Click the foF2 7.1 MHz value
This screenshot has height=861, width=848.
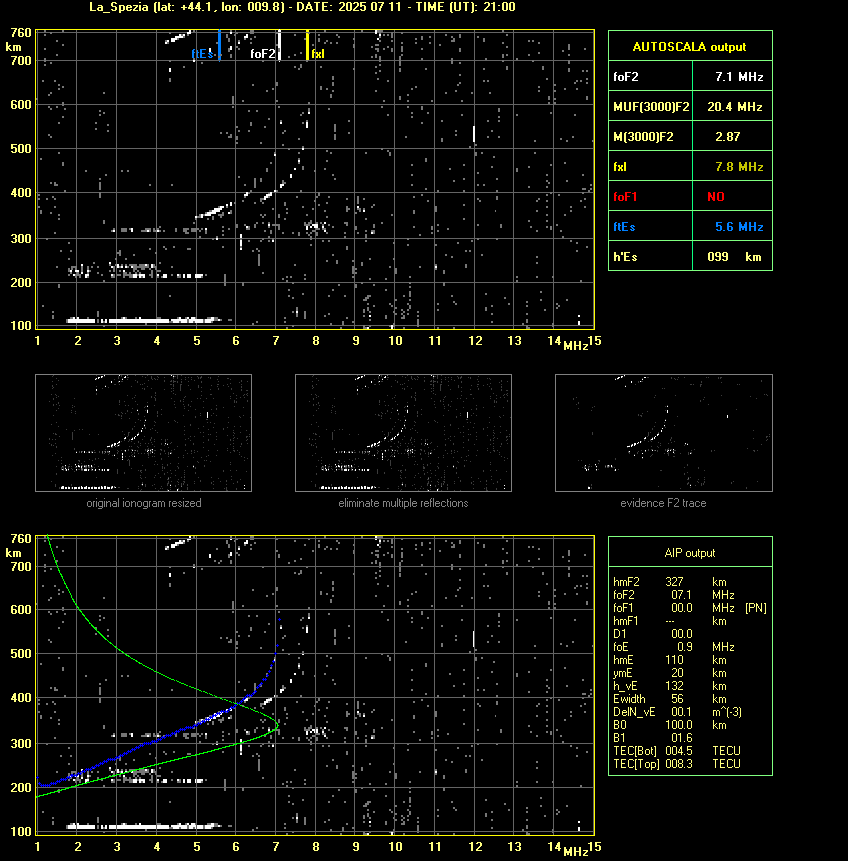739,77
